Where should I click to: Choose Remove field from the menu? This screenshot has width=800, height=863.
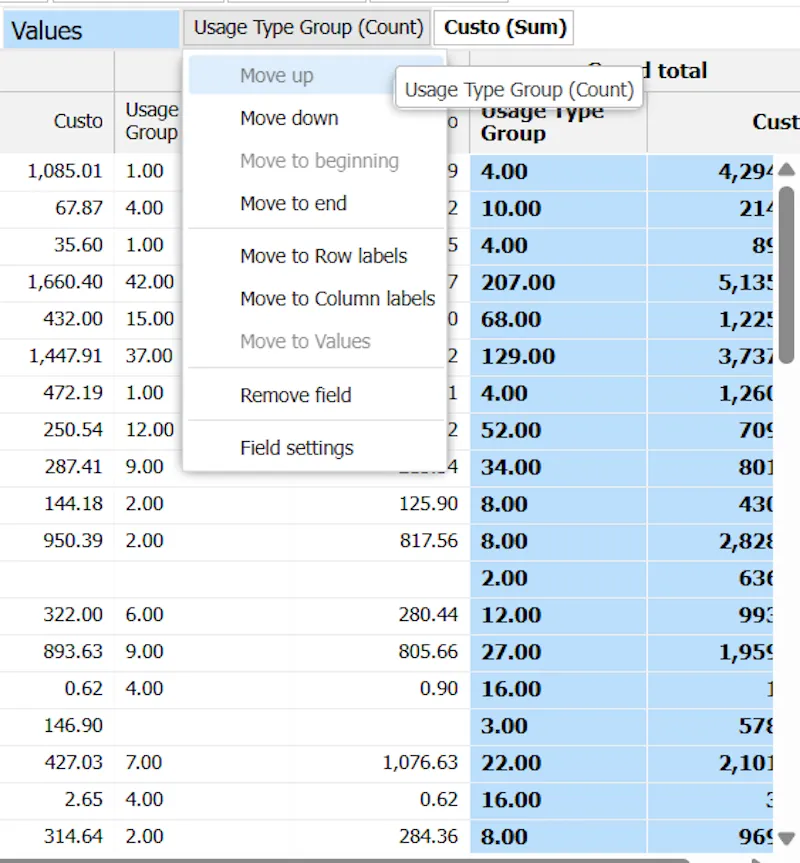point(316,395)
